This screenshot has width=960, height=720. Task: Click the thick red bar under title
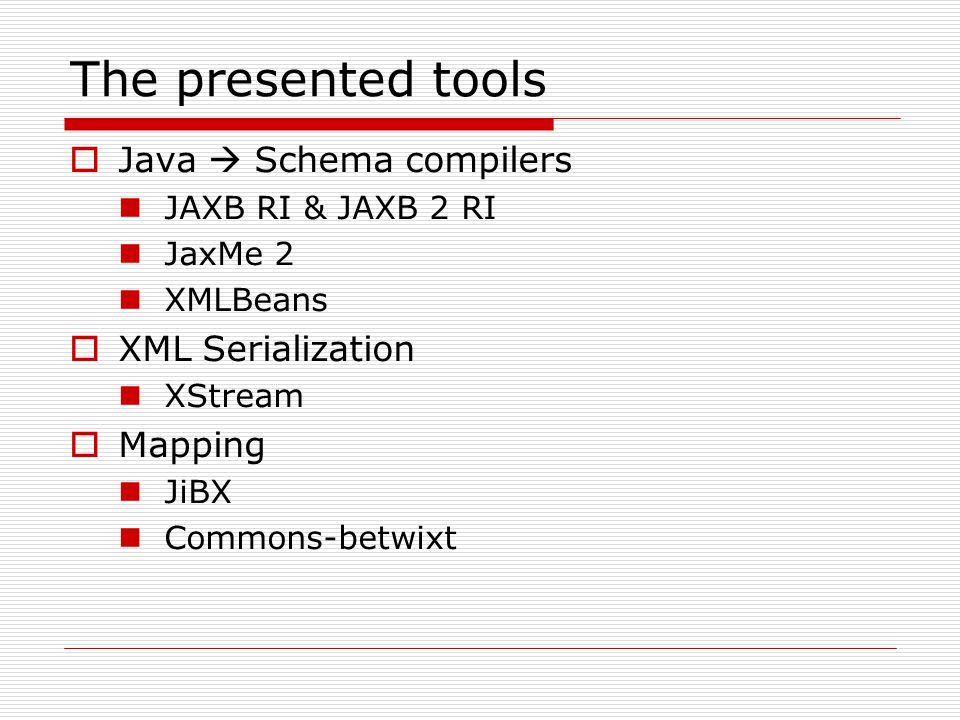coord(309,124)
